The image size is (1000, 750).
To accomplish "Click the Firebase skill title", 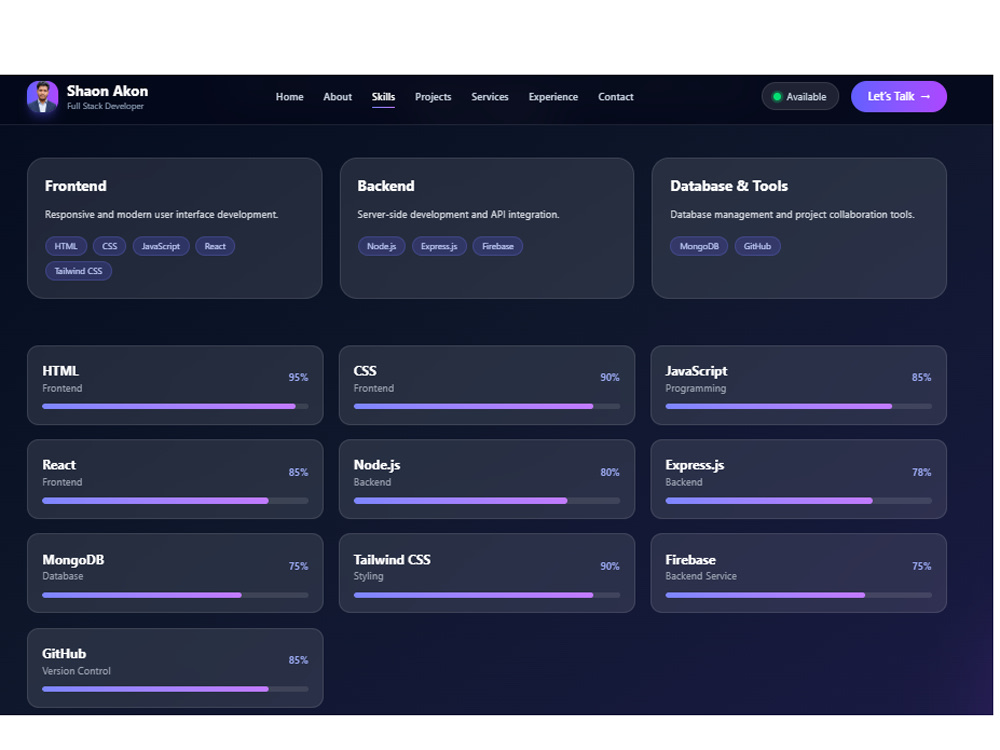I will (x=691, y=560).
